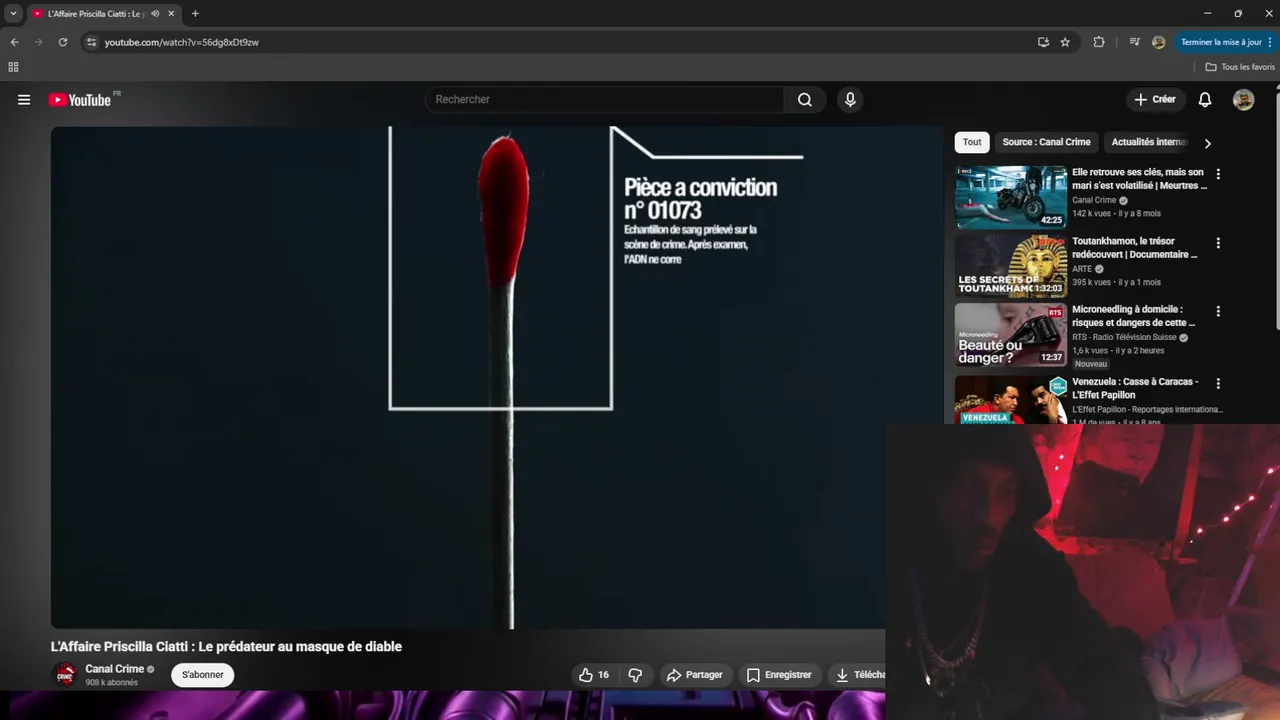Open Venezuela video thumbnail

pos(1011,399)
